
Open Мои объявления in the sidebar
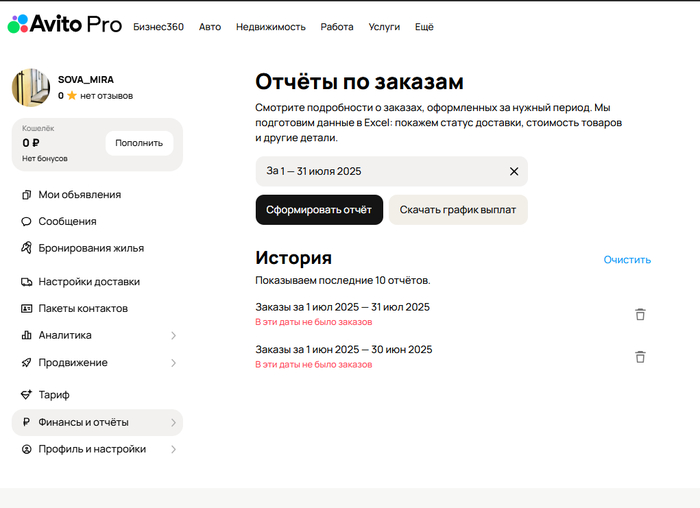point(79,194)
